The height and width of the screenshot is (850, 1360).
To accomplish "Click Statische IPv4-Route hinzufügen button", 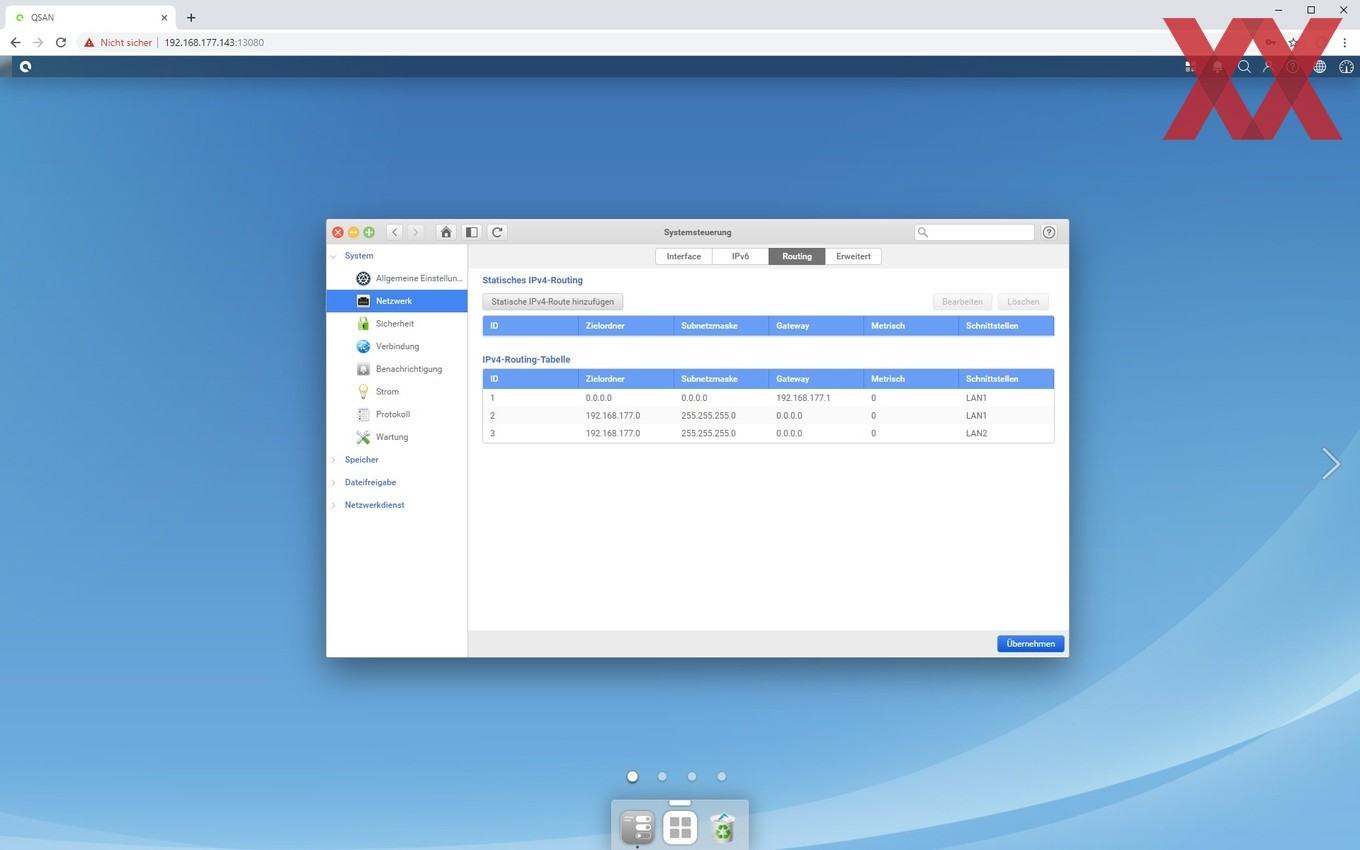I will coord(553,301).
